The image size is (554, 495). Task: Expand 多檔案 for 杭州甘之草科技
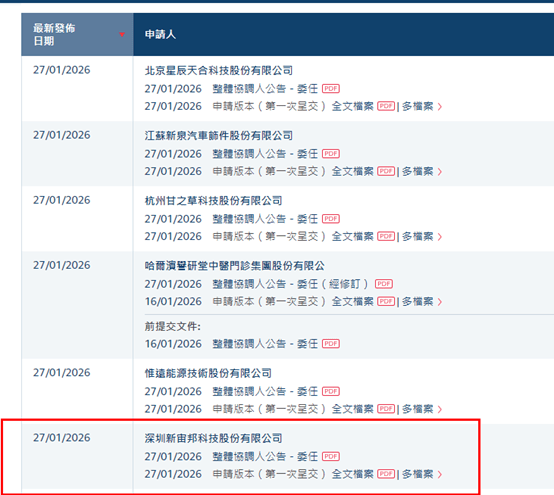[x=422, y=236]
